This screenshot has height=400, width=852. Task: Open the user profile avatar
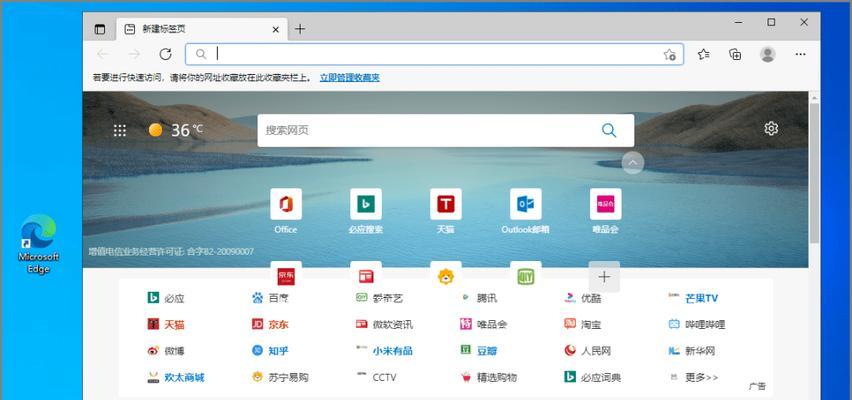(767, 54)
